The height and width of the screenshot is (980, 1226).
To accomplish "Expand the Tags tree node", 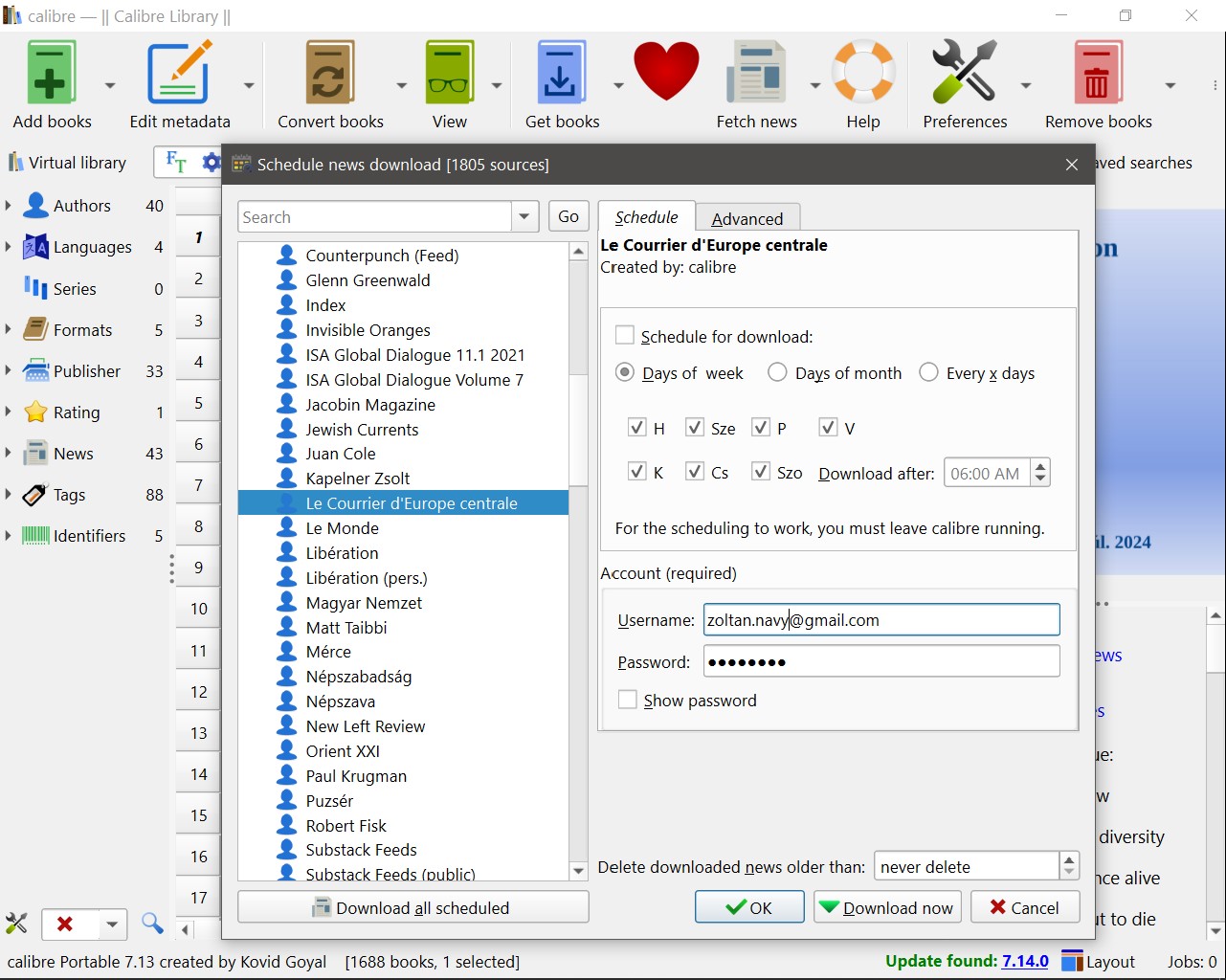I will tap(9, 495).
